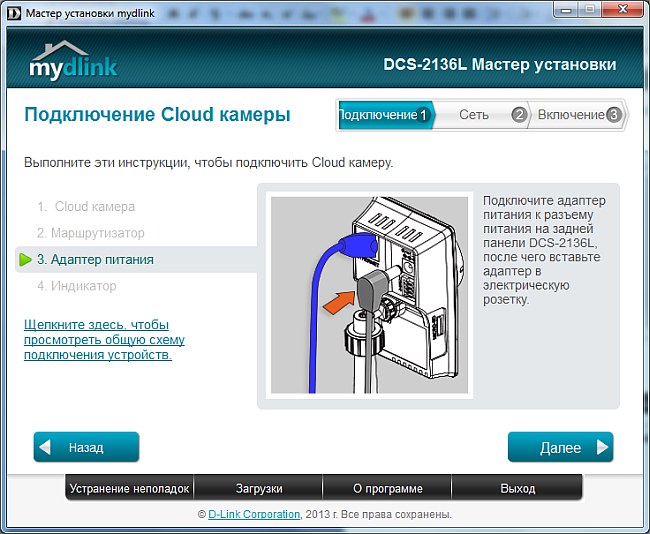650x534 pixels.
Task: Click the camera power adapter illustration
Action: click(x=370, y=295)
